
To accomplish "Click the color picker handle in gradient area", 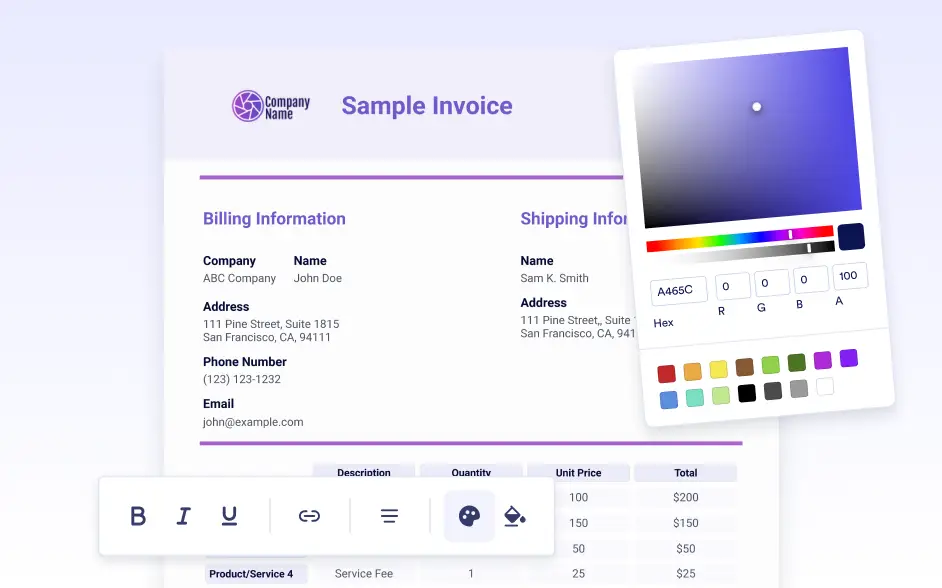I will point(757,107).
